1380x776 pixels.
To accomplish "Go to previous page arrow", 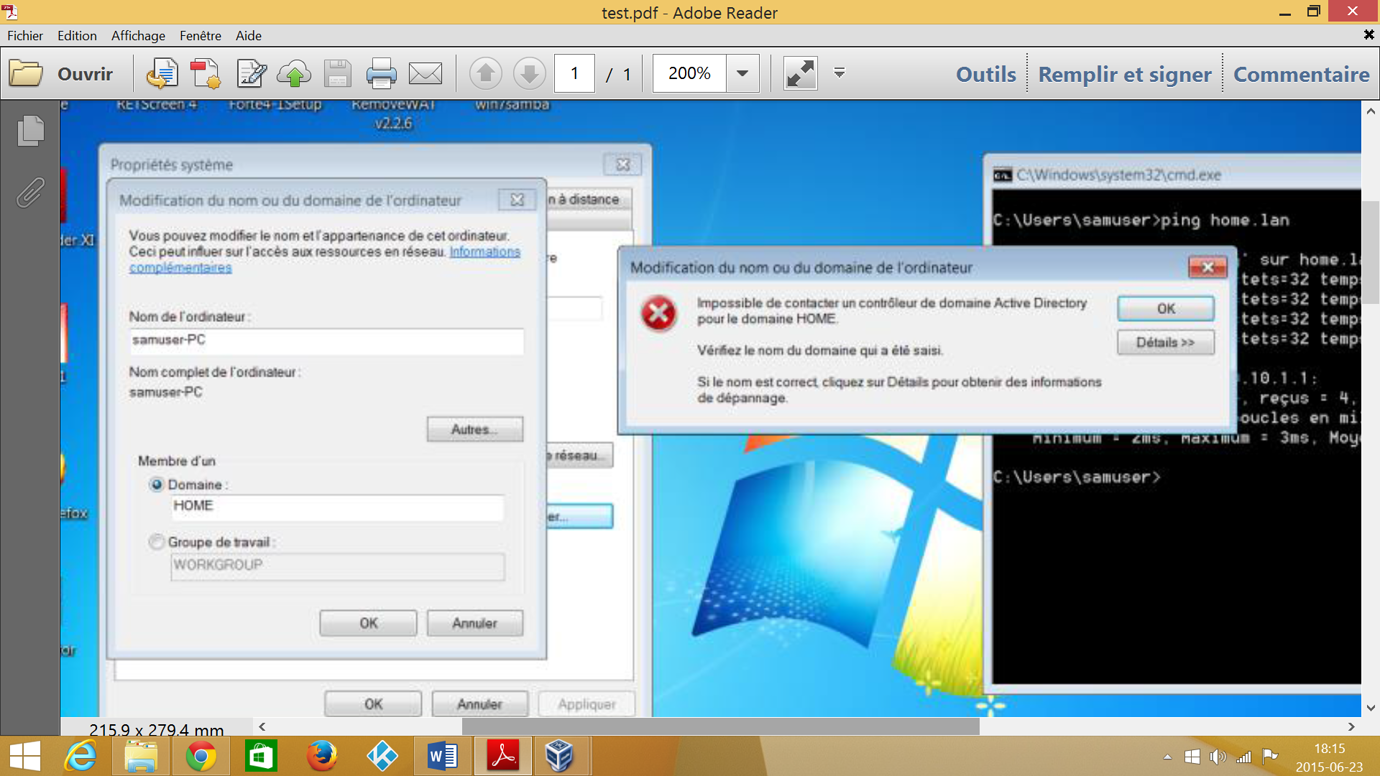I will click(x=486, y=74).
